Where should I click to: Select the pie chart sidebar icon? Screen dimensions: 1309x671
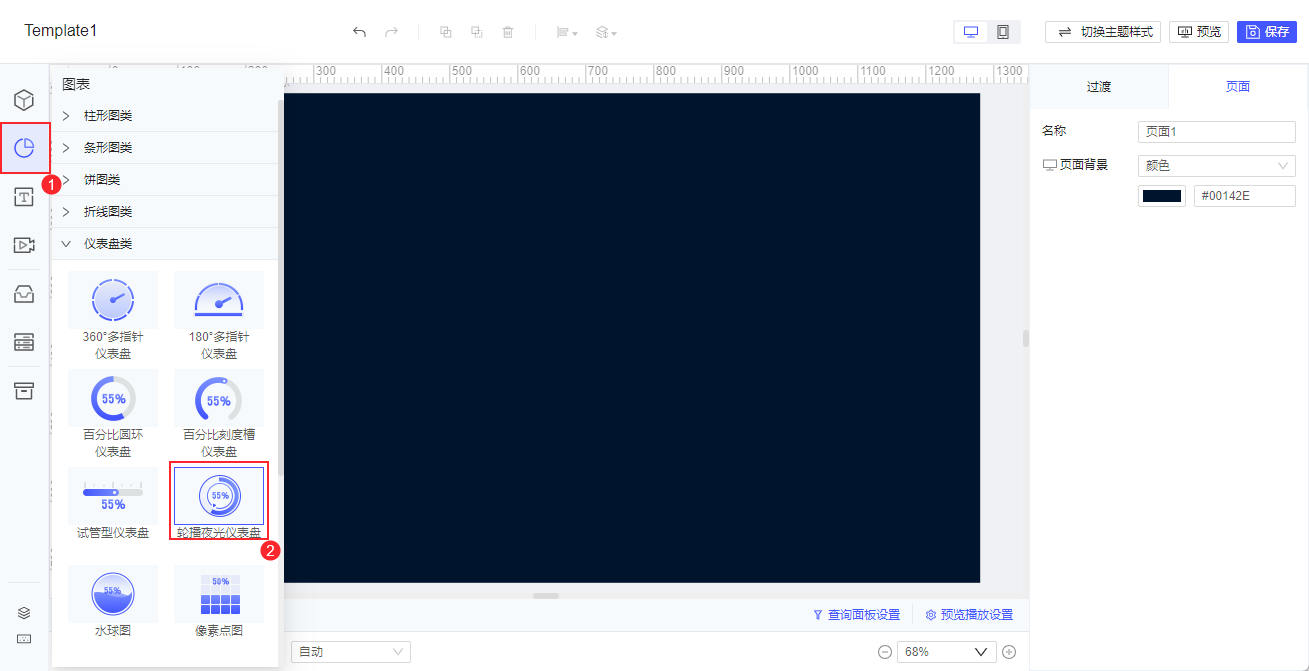pyautogui.click(x=24, y=149)
